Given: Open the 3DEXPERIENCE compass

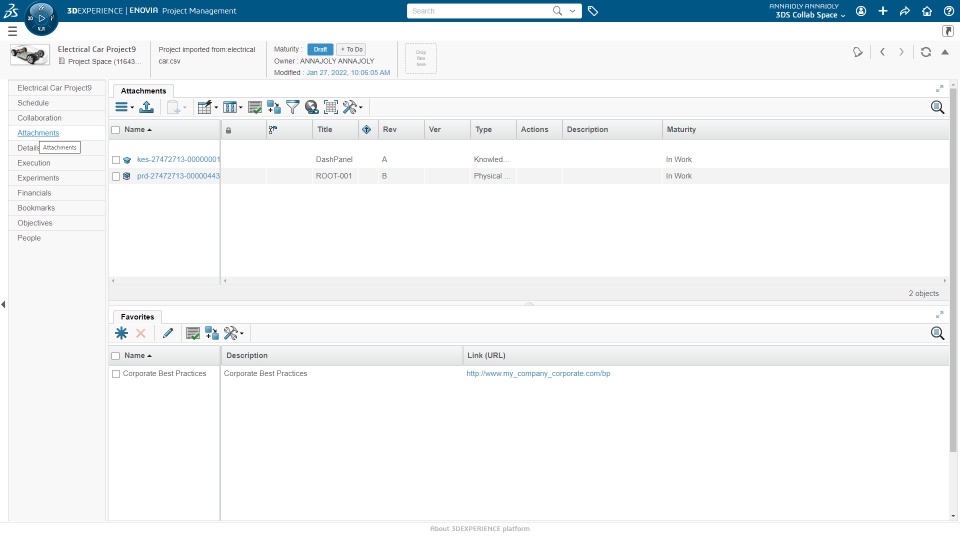Looking at the screenshot, I should click(41, 18).
